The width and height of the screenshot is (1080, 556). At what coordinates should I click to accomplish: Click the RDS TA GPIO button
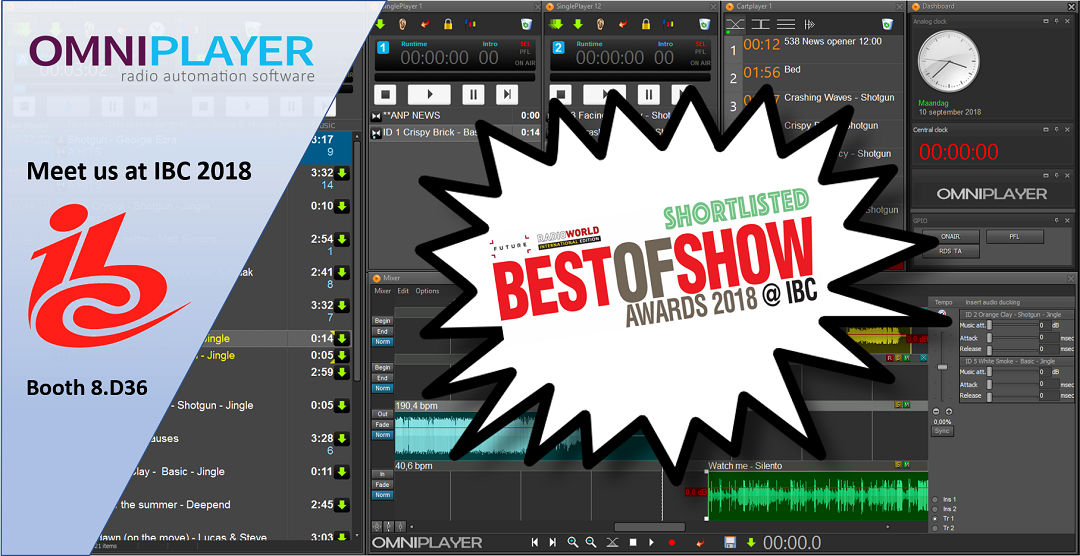[949, 252]
